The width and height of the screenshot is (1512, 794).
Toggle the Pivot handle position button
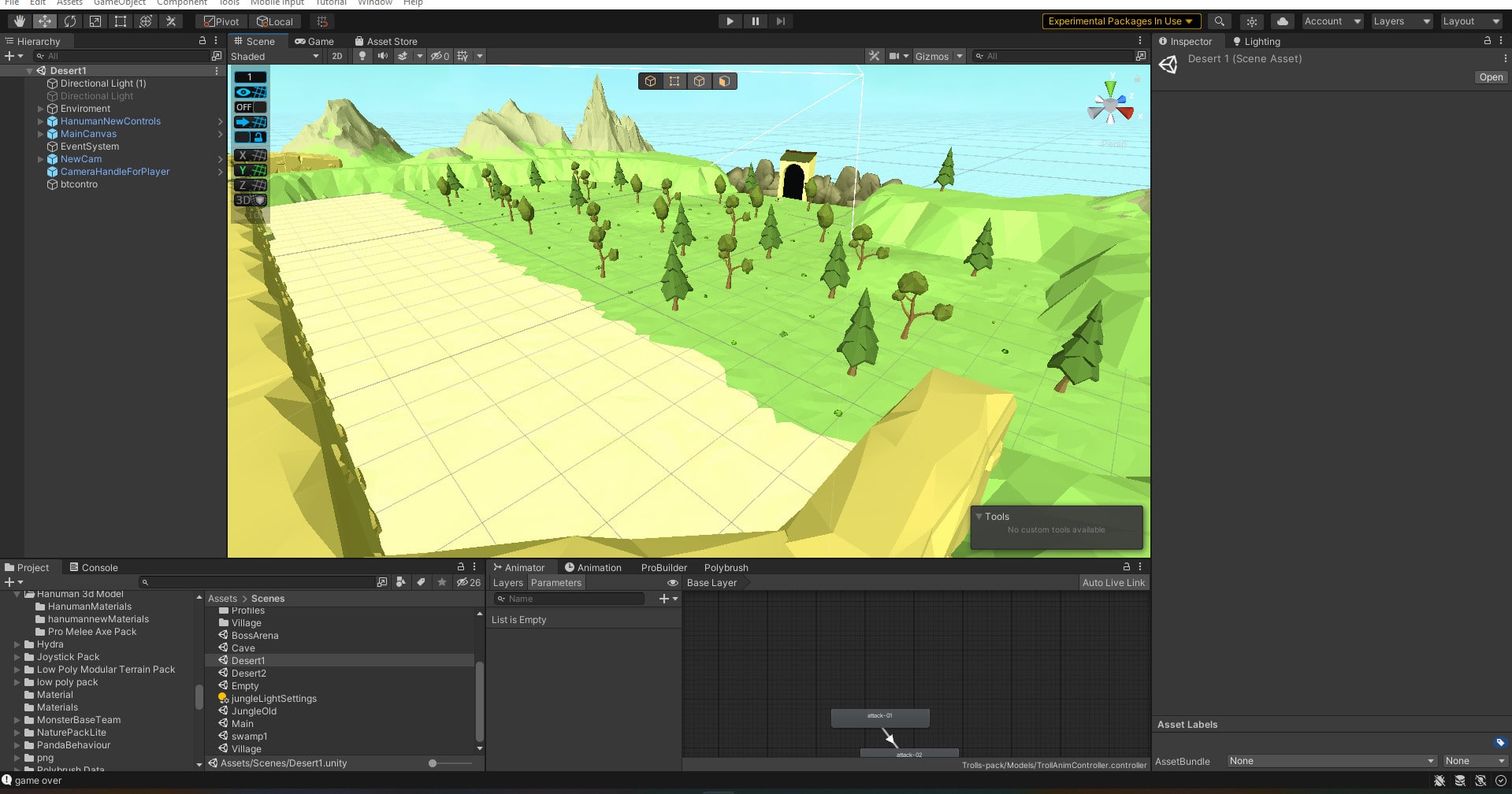tap(221, 21)
